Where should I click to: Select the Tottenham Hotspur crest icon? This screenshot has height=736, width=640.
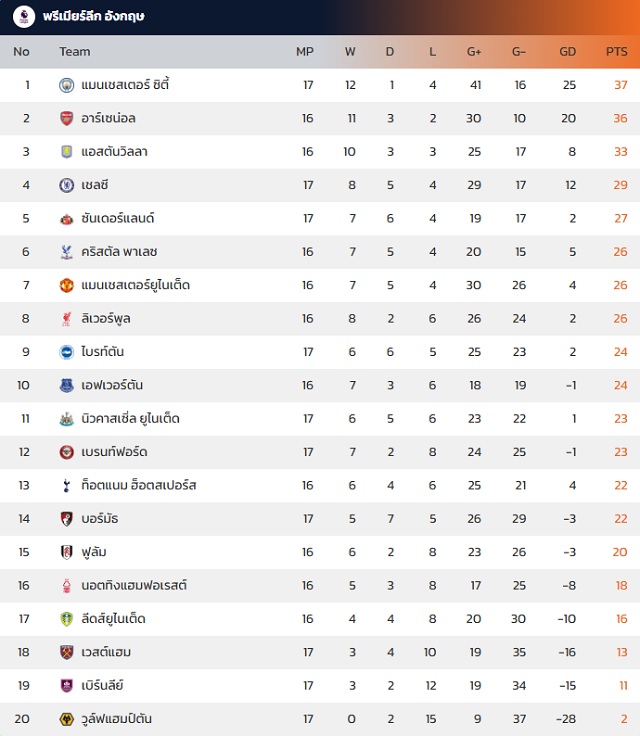pyautogui.click(x=67, y=486)
